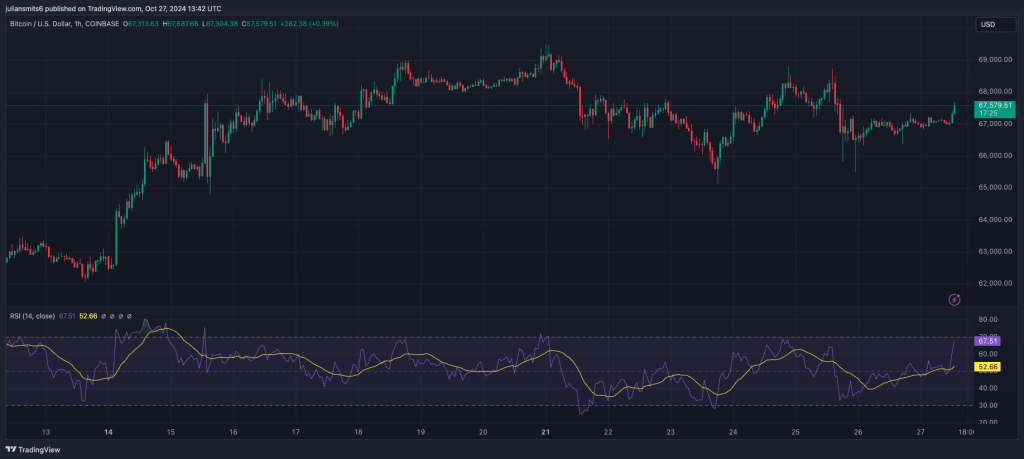Click the 66,000.00 price axis label

point(995,155)
